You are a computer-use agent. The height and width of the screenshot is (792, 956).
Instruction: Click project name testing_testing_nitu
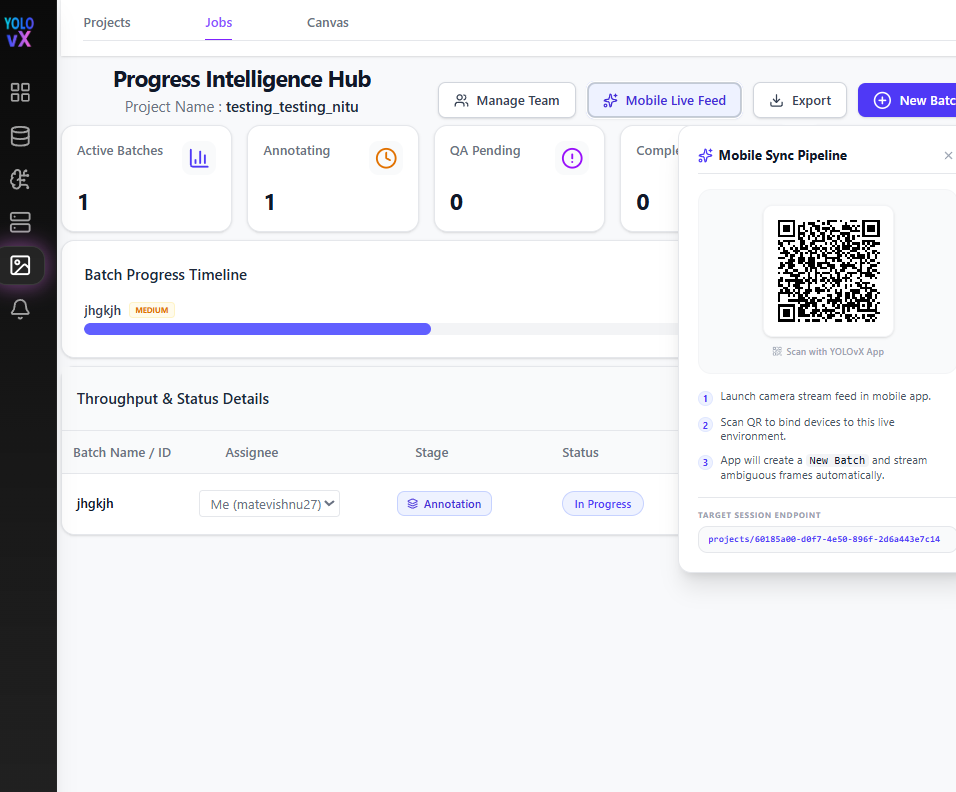[x=292, y=107]
